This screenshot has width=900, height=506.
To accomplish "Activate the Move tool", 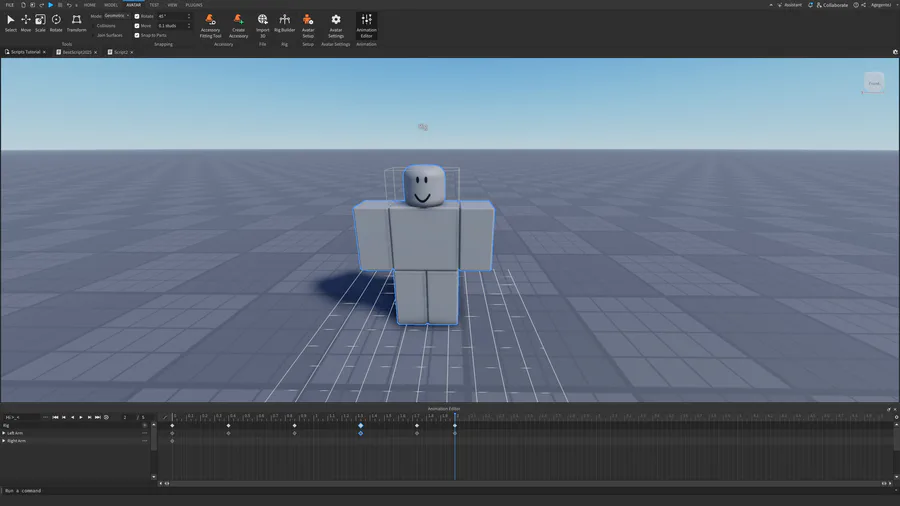I will (x=26, y=23).
